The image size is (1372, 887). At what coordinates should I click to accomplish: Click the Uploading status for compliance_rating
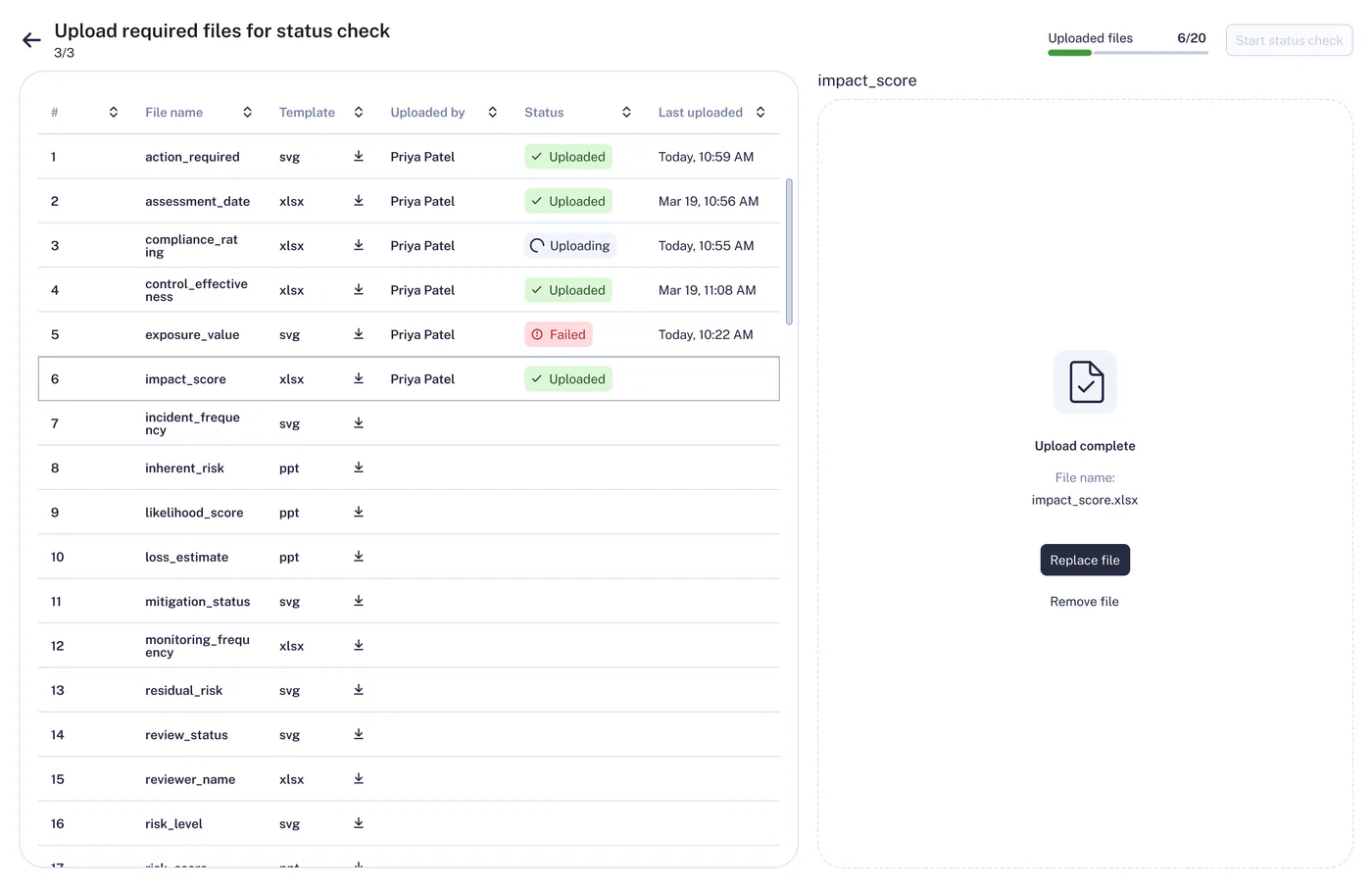click(x=570, y=245)
